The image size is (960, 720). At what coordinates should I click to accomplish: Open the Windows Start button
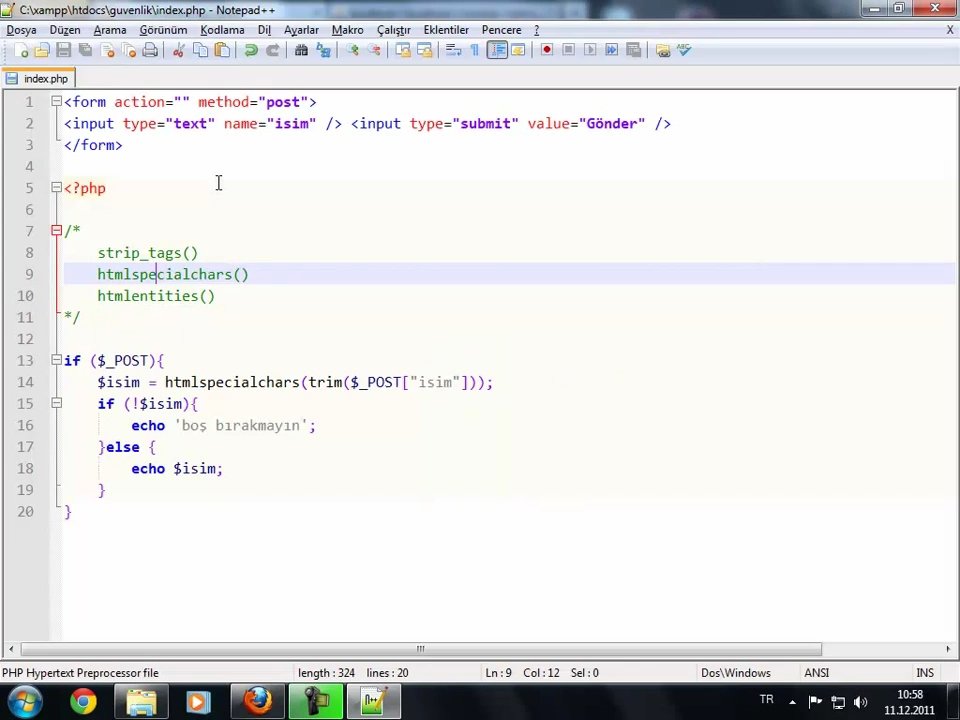pyautogui.click(x=24, y=702)
